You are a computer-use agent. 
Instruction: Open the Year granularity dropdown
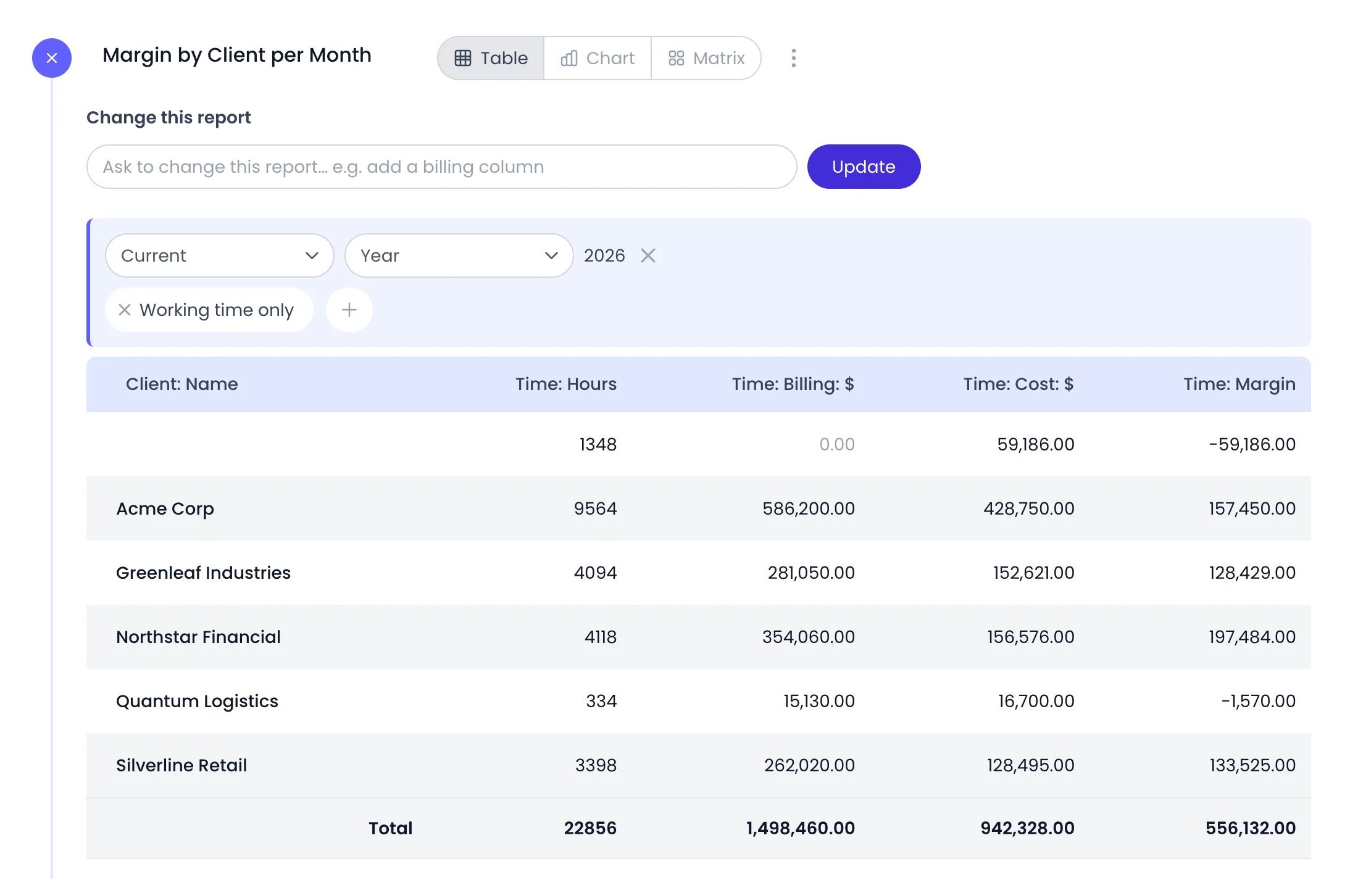click(x=459, y=255)
